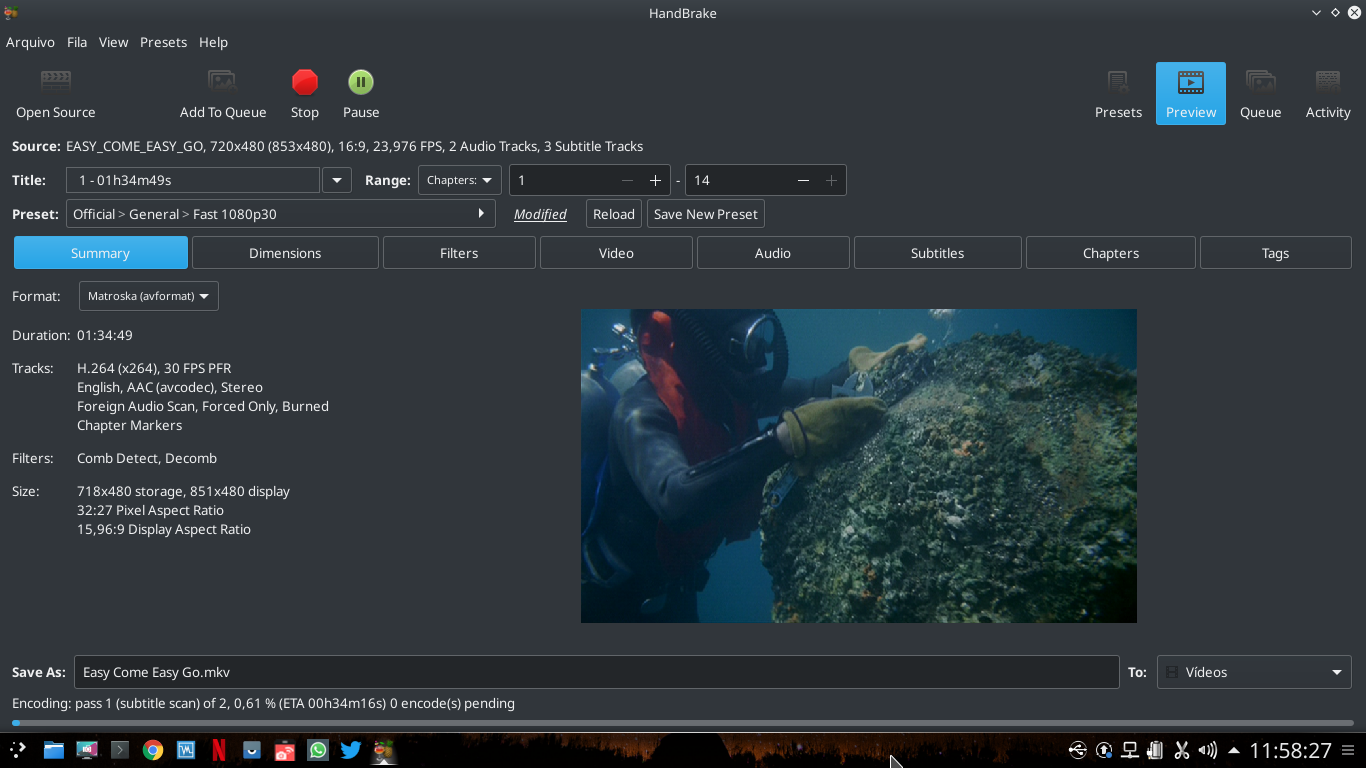This screenshot has height=768, width=1366.
Task: Open the Fila menu
Action: (77, 42)
